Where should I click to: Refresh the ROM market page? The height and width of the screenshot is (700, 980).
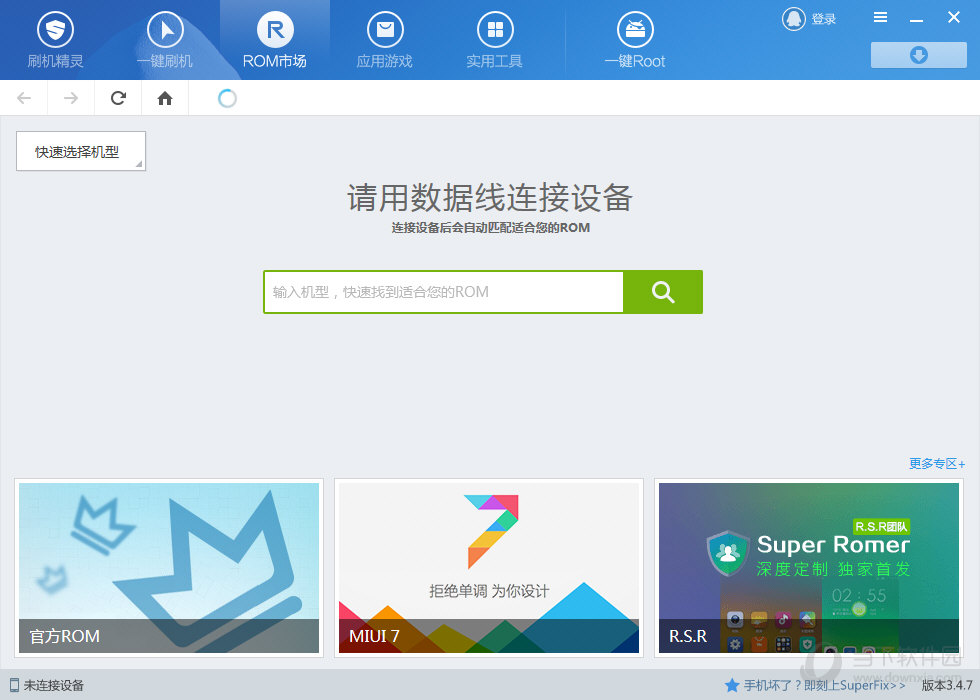(118, 98)
